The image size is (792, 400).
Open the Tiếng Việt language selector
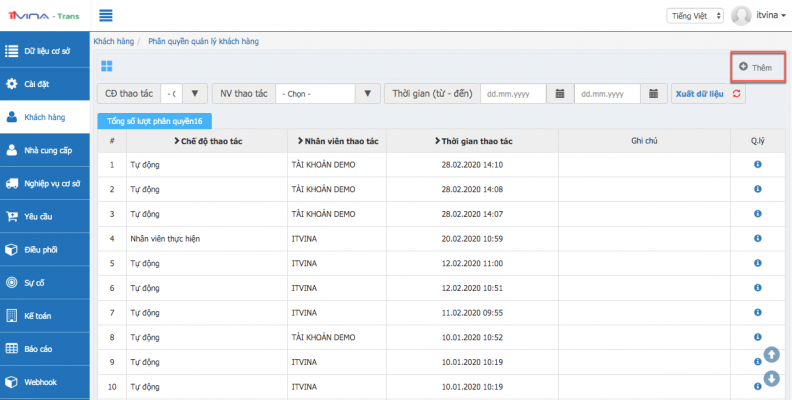pyautogui.click(x=693, y=16)
